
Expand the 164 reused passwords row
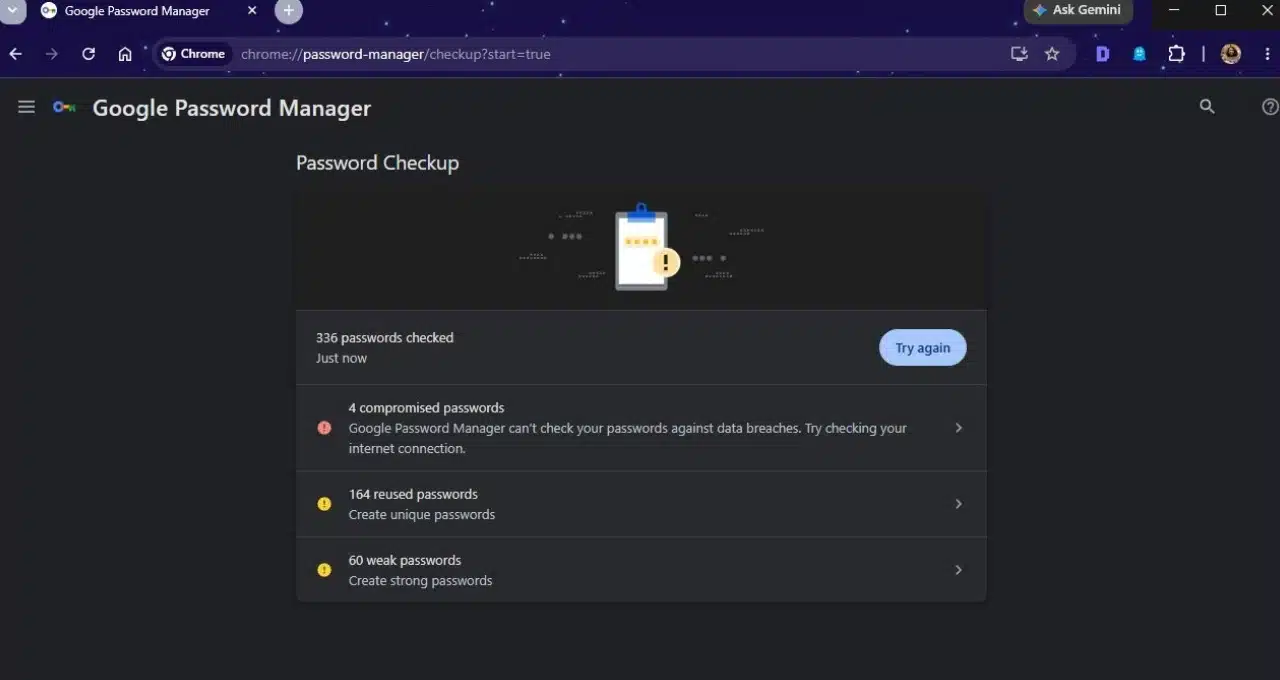pos(641,504)
